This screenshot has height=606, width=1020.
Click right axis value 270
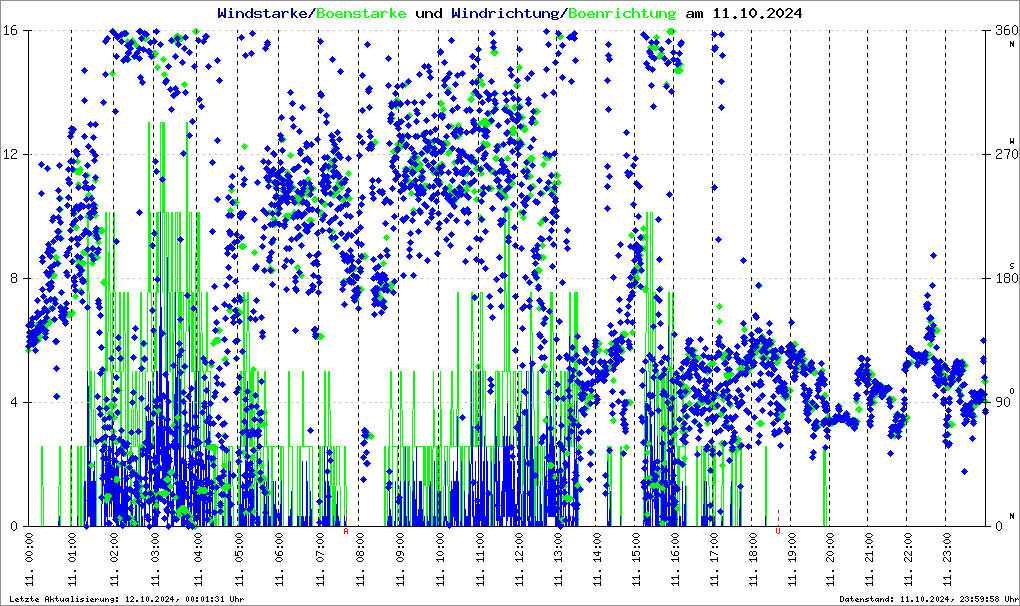1007,155
